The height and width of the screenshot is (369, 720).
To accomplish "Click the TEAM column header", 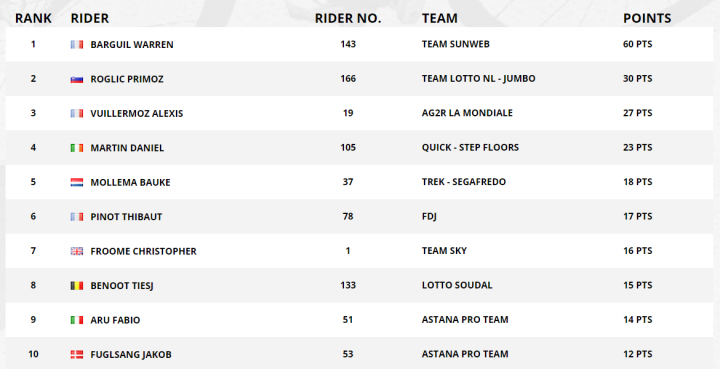I will pos(439,18).
